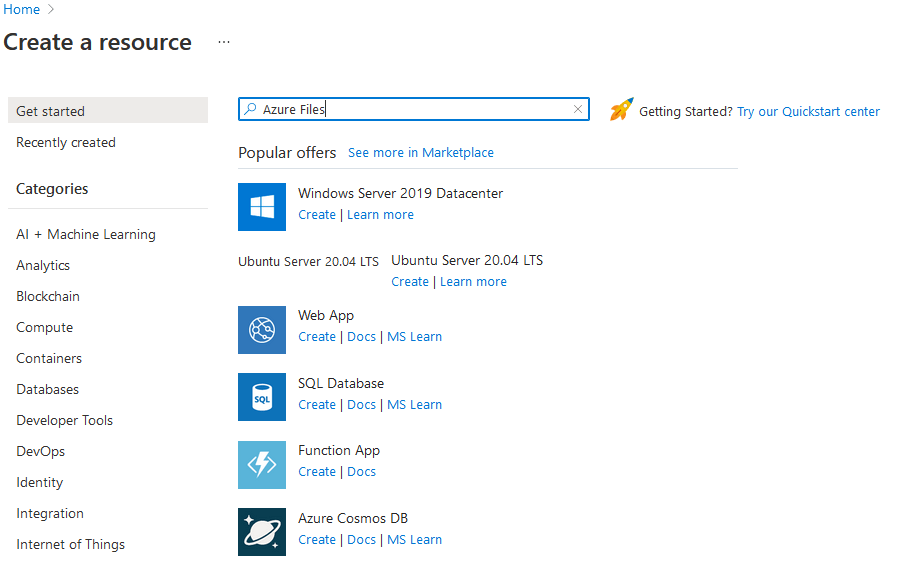Screen dimensions: 898x564
Task: Click into the Azure Files search field
Action: coord(413,109)
